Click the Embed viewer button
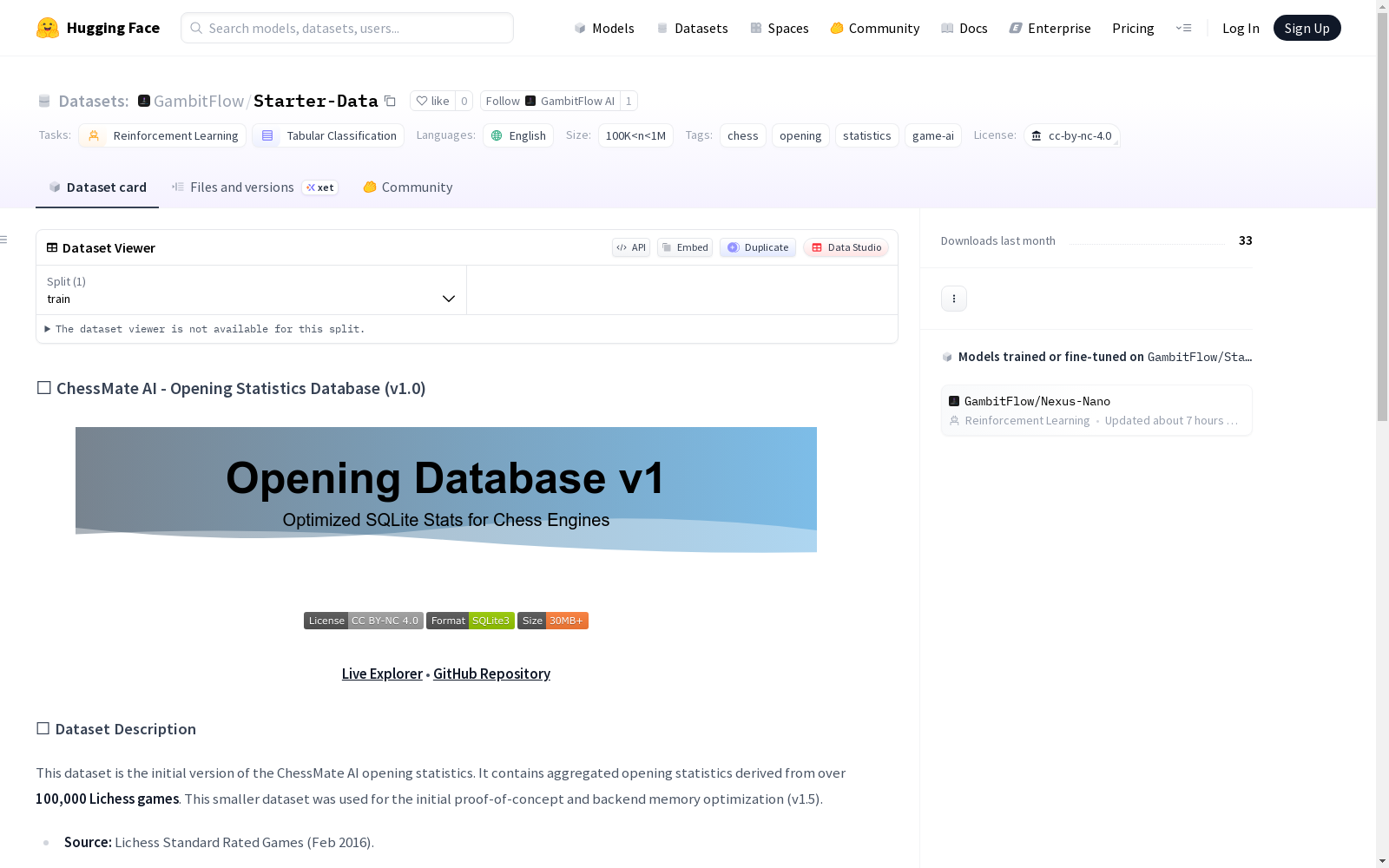1389x868 pixels. tap(685, 247)
